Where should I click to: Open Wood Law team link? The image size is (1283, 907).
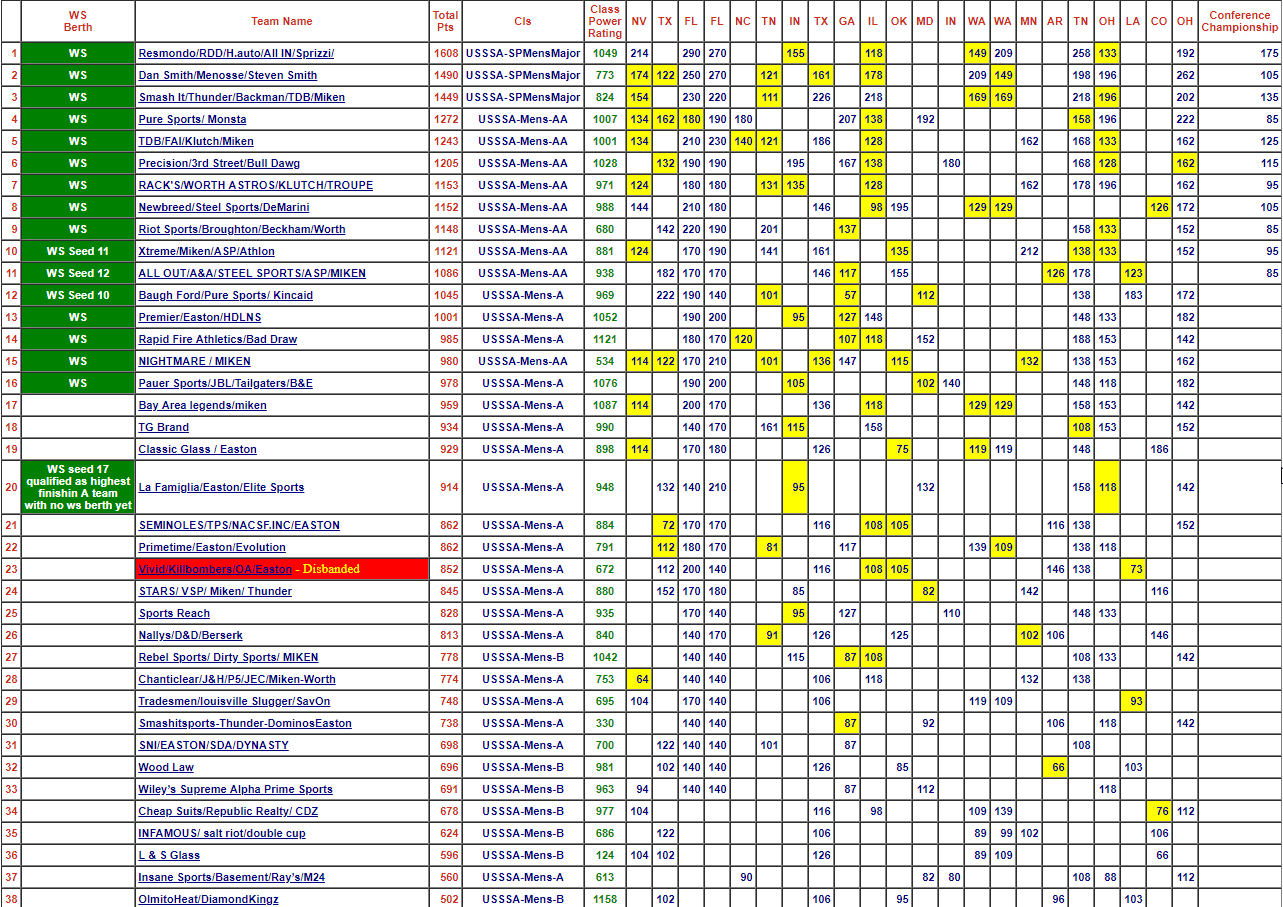click(x=166, y=767)
